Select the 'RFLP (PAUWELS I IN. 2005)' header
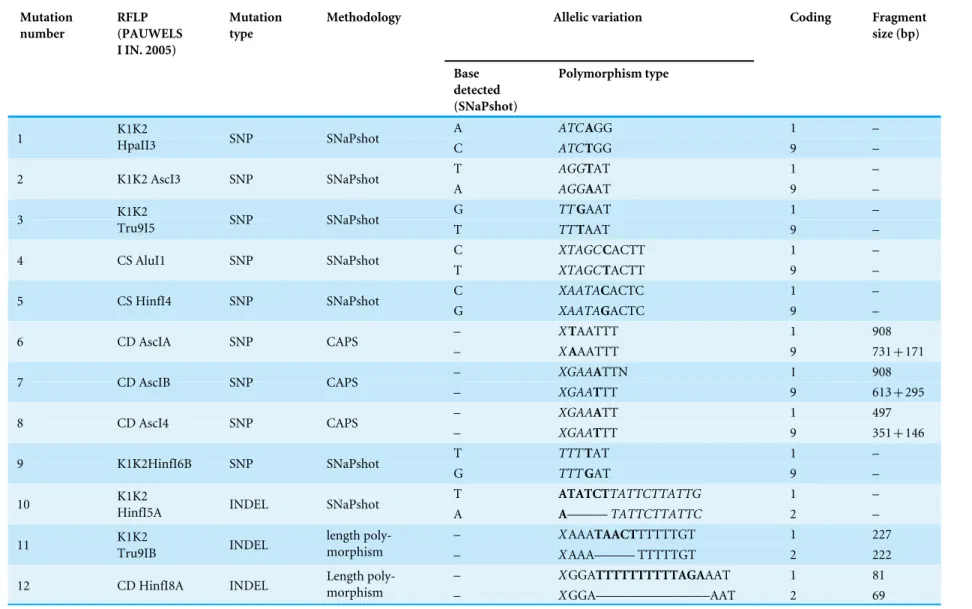 149,33
